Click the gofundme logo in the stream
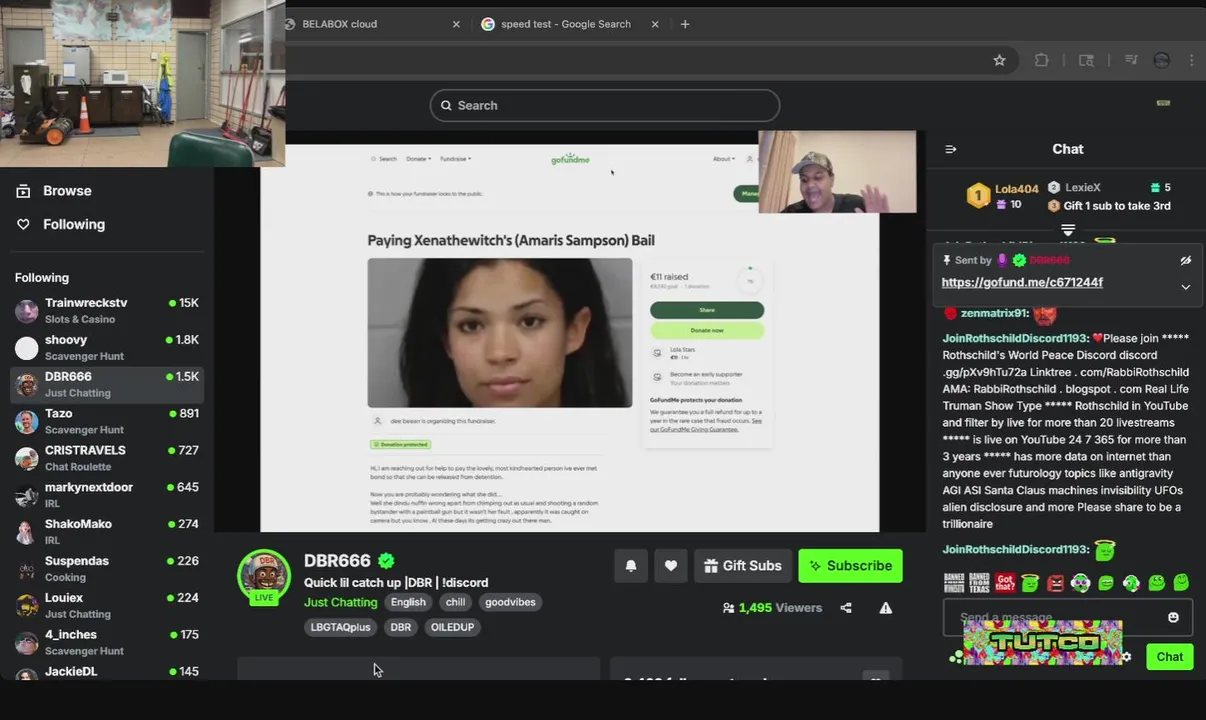The image size is (1206, 720). pyautogui.click(x=570, y=159)
